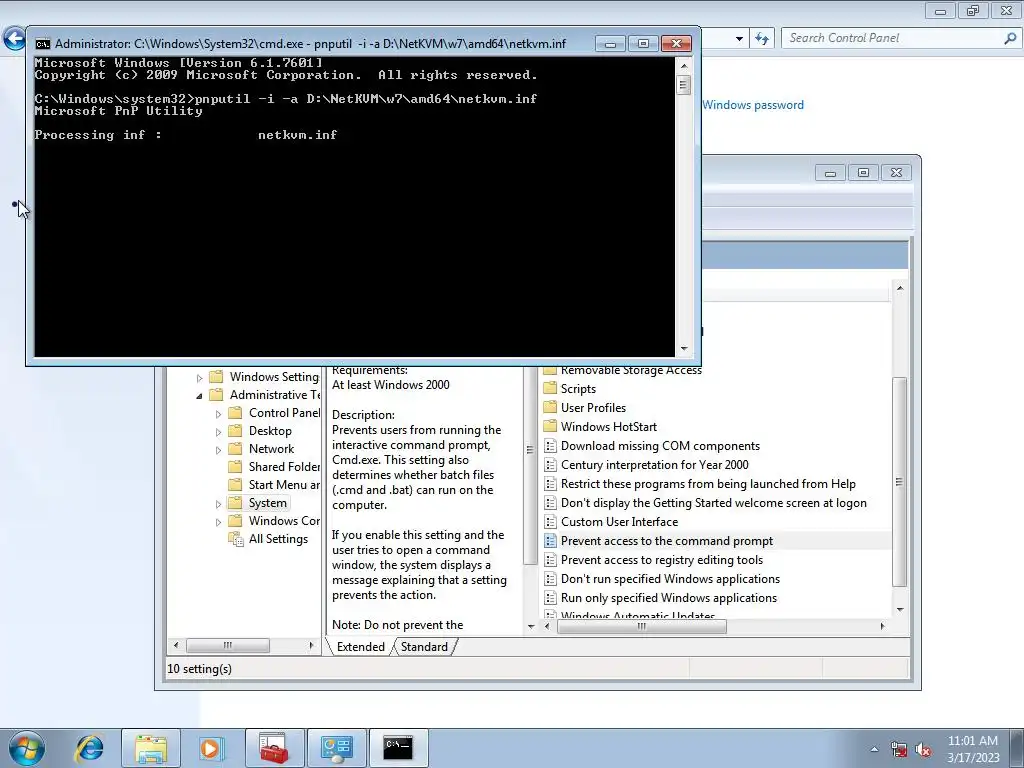Select Run only specified Windows applications
Screen dimensions: 1024x768
click(x=669, y=598)
